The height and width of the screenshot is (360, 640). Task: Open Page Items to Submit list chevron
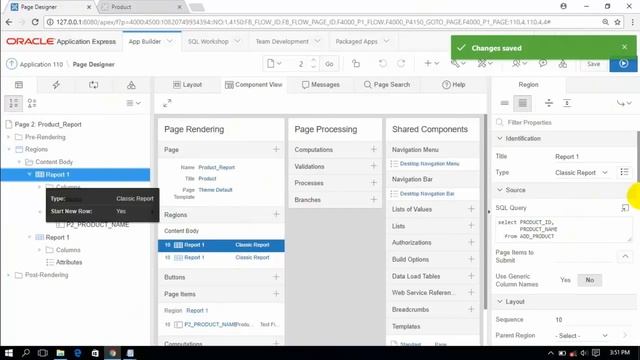[625, 256]
